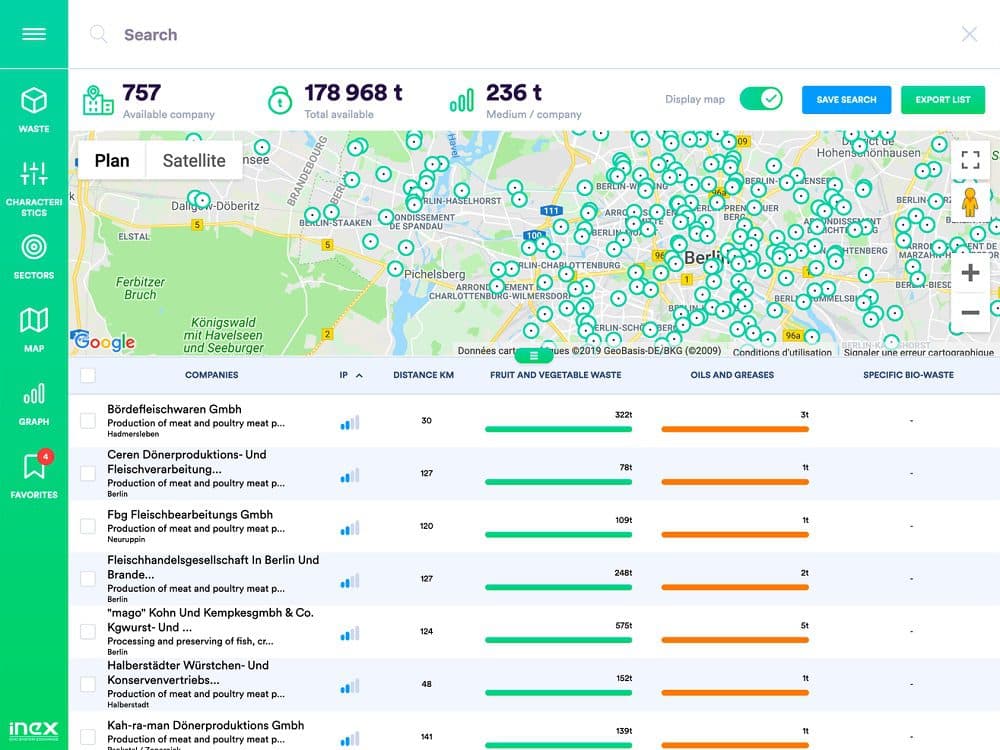Open the Waste section in sidebar
This screenshot has width=1000, height=750.
(x=34, y=108)
